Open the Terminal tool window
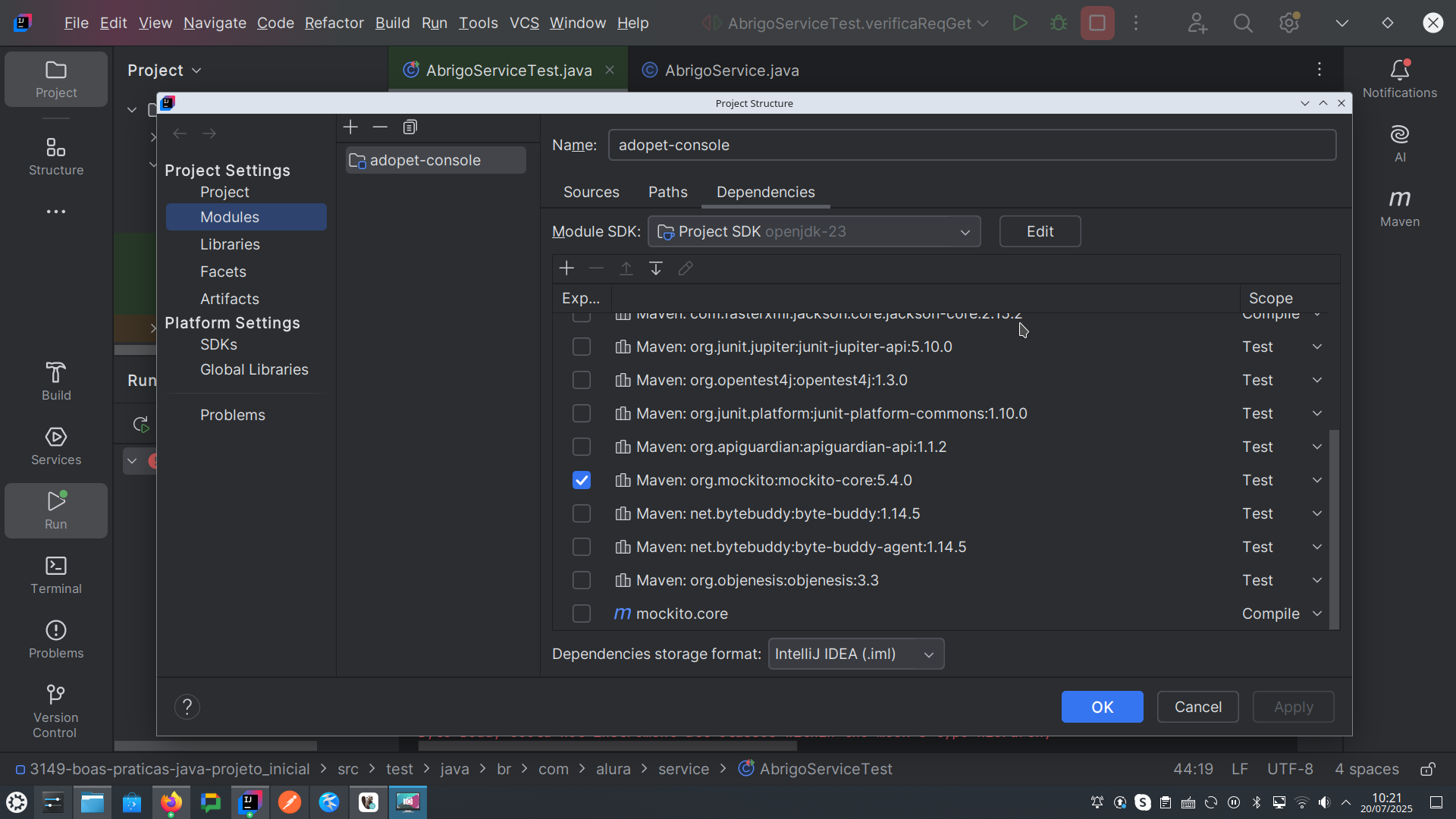This screenshot has height=819, width=1456. 56,575
